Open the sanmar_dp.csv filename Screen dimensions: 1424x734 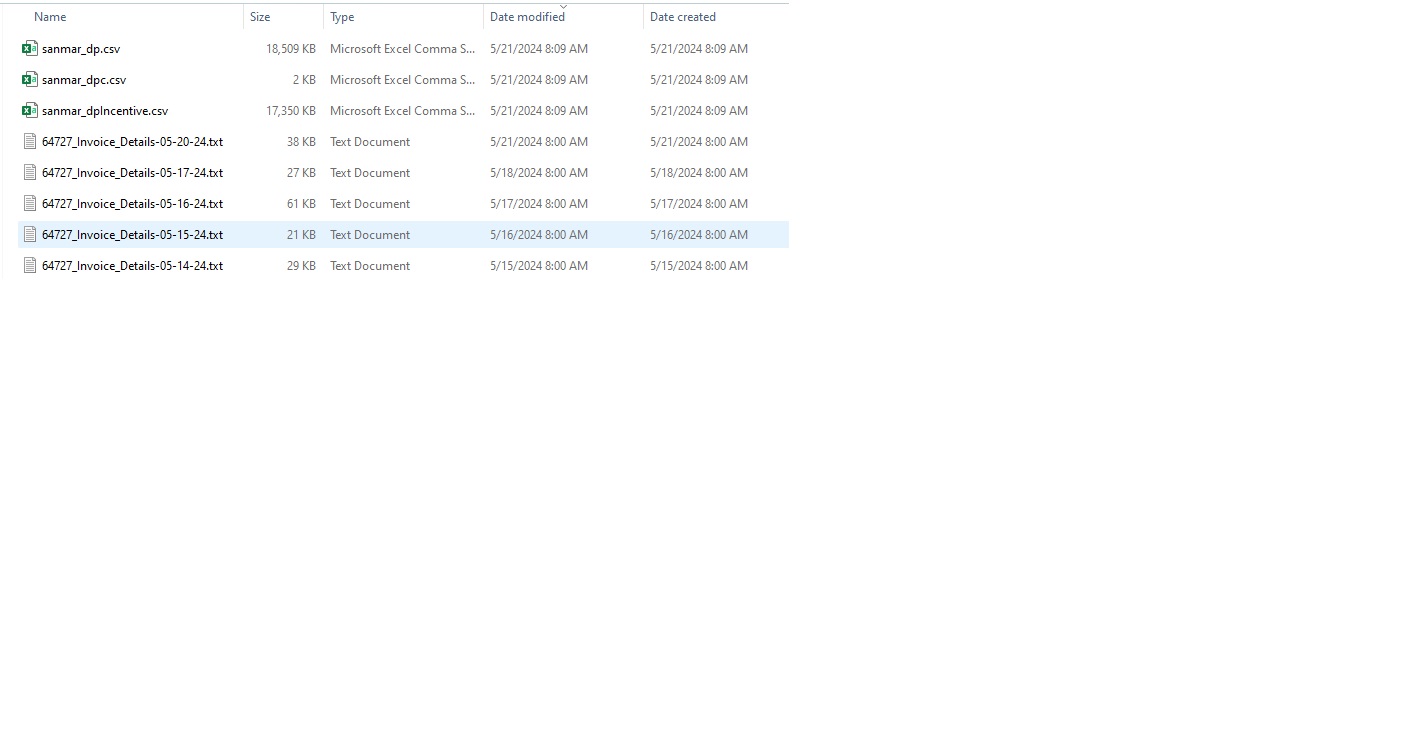[x=81, y=49]
